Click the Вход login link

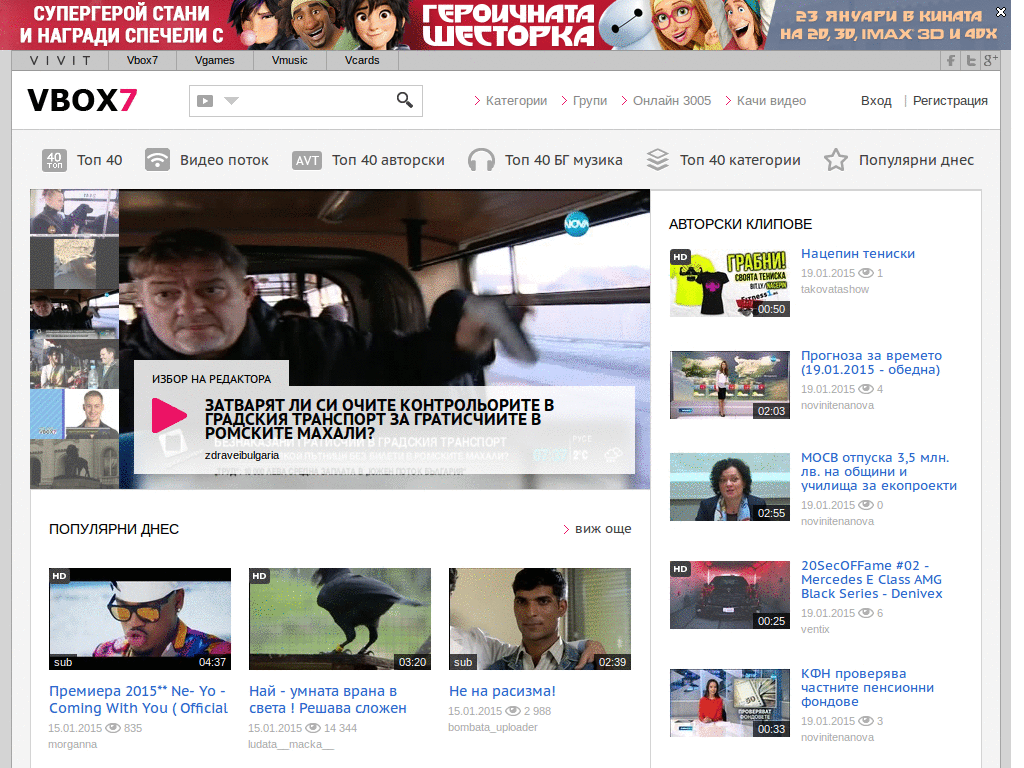[x=876, y=101]
